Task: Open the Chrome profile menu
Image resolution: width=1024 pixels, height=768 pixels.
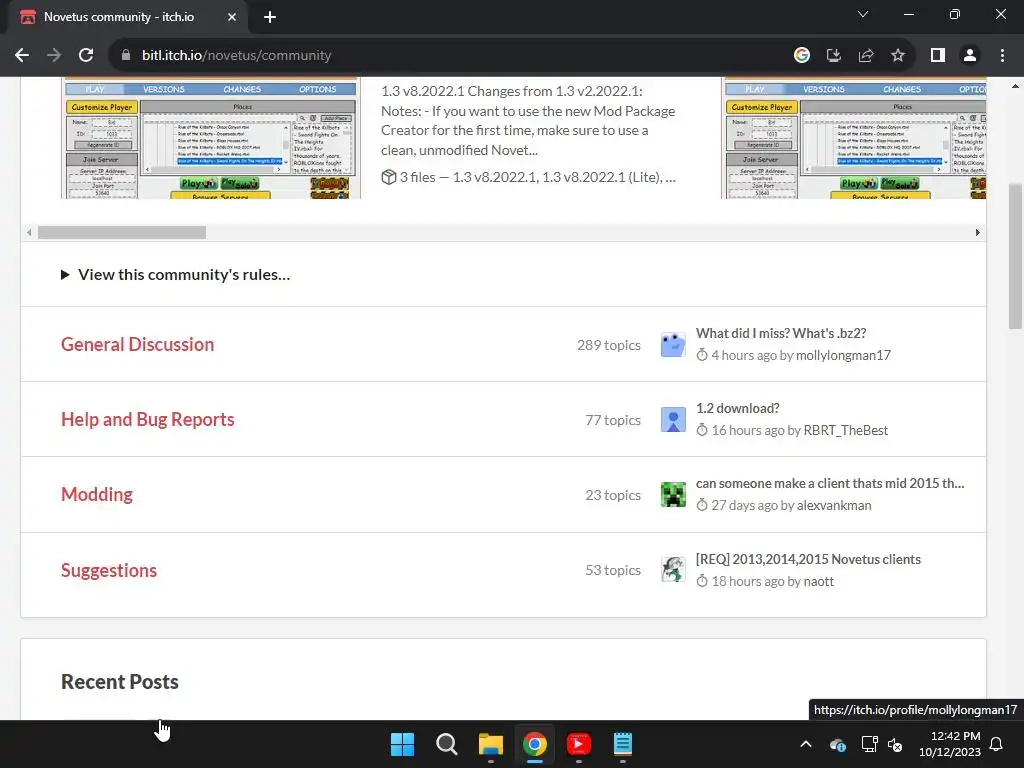Action: pos(970,56)
